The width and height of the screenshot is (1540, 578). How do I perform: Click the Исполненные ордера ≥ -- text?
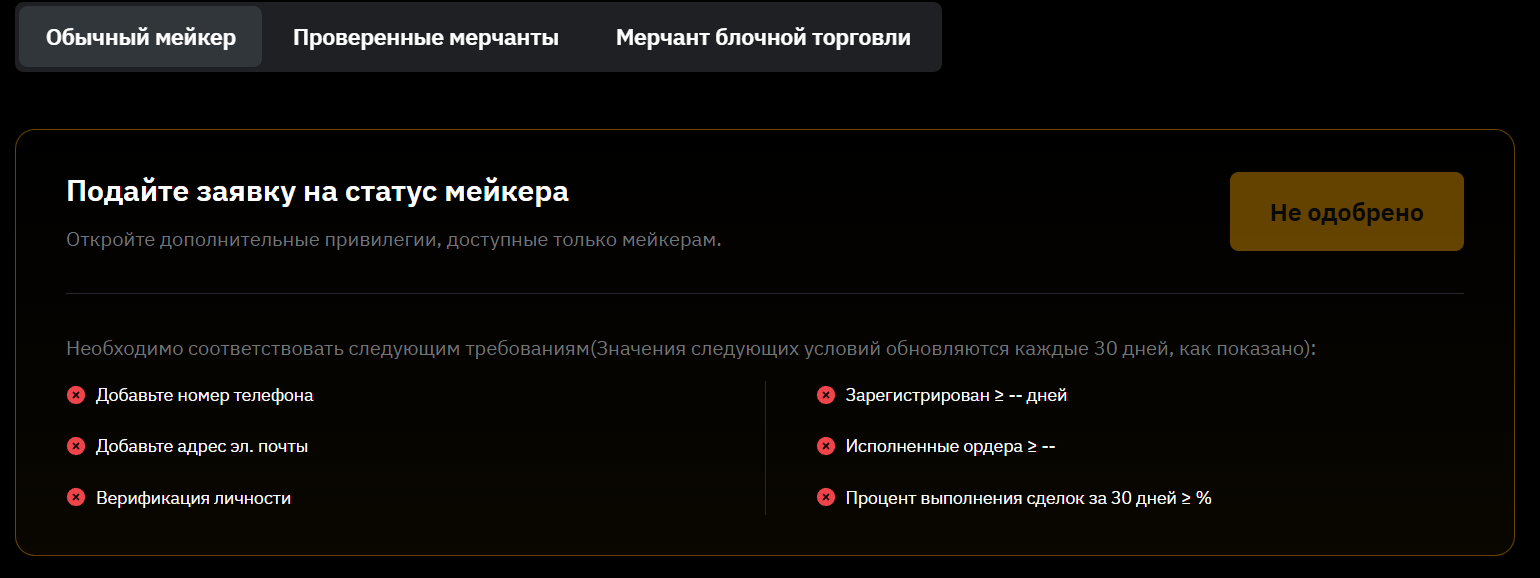click(950, 446)
